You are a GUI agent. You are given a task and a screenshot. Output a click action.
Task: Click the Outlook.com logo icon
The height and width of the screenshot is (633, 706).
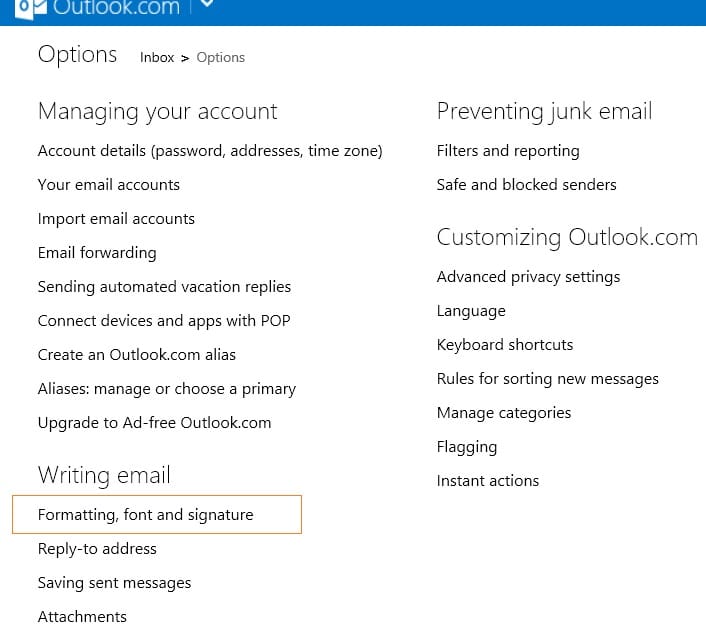point(30,8)
